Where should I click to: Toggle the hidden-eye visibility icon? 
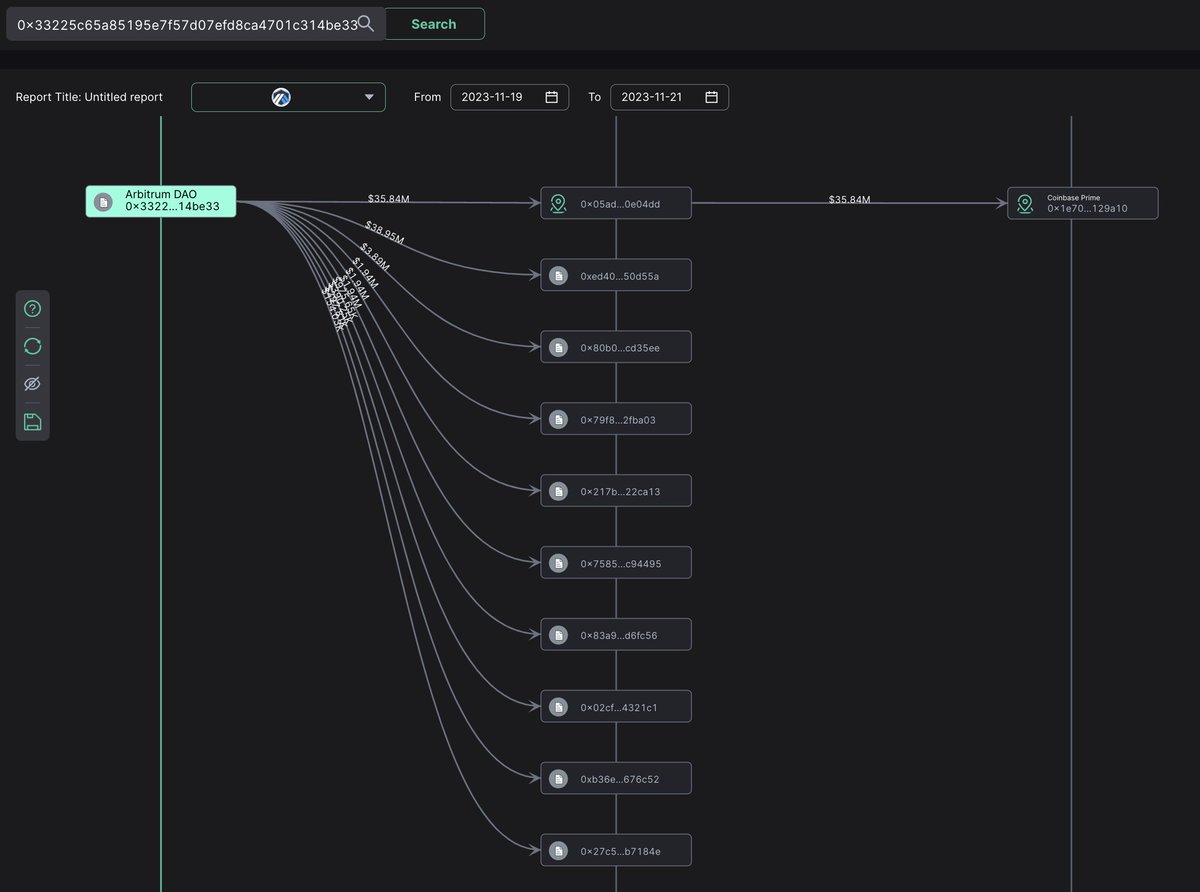[x=32, y=384]
